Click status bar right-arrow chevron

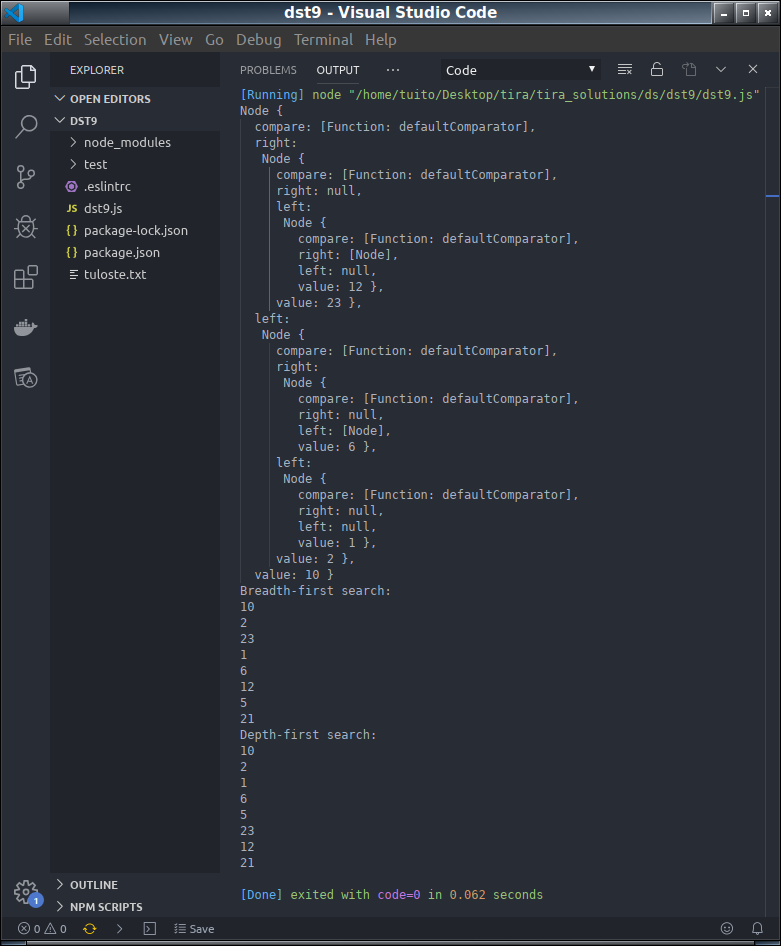click(x=119, y=929)
